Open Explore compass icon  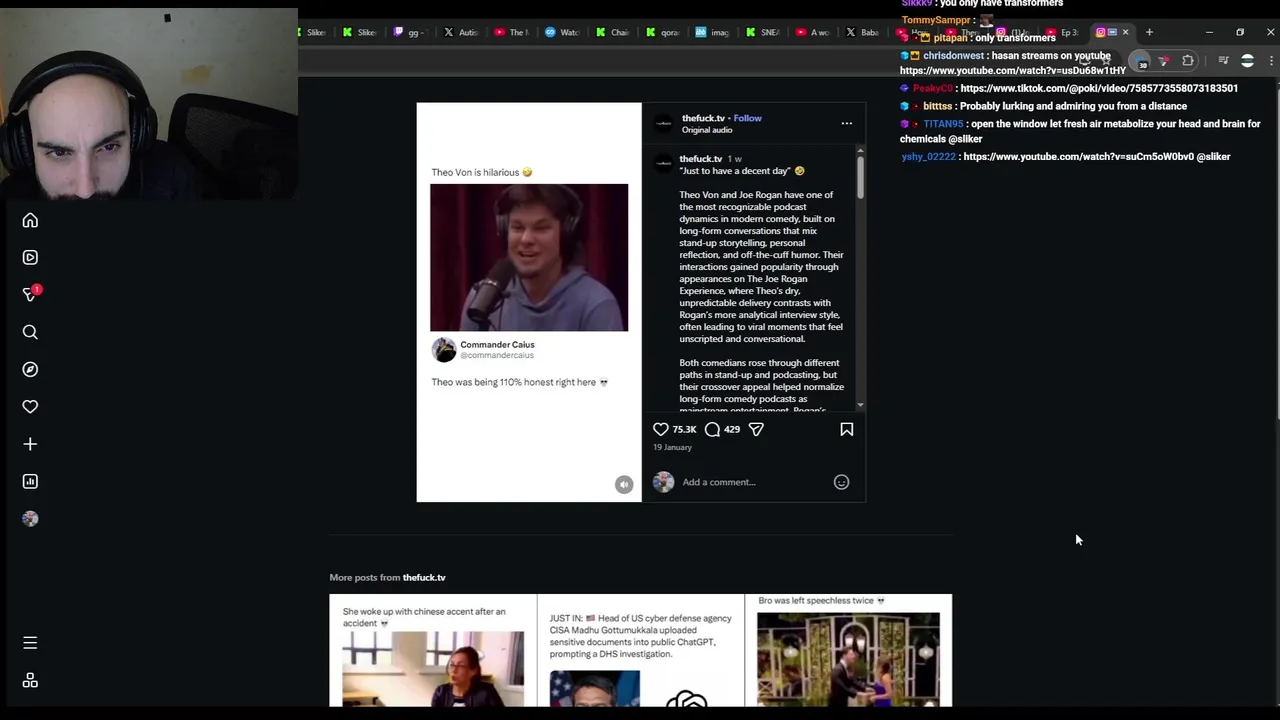[x=30, y=369]
